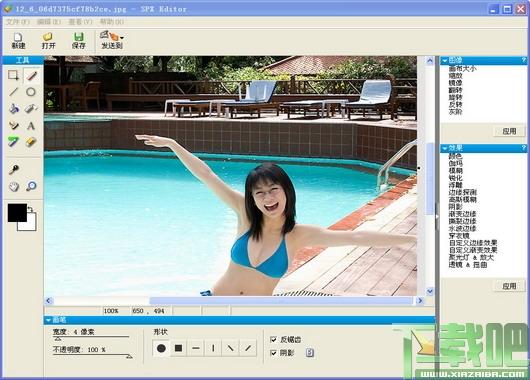
Task: Click the 不透明度 opacity slider
Action: 92,356
